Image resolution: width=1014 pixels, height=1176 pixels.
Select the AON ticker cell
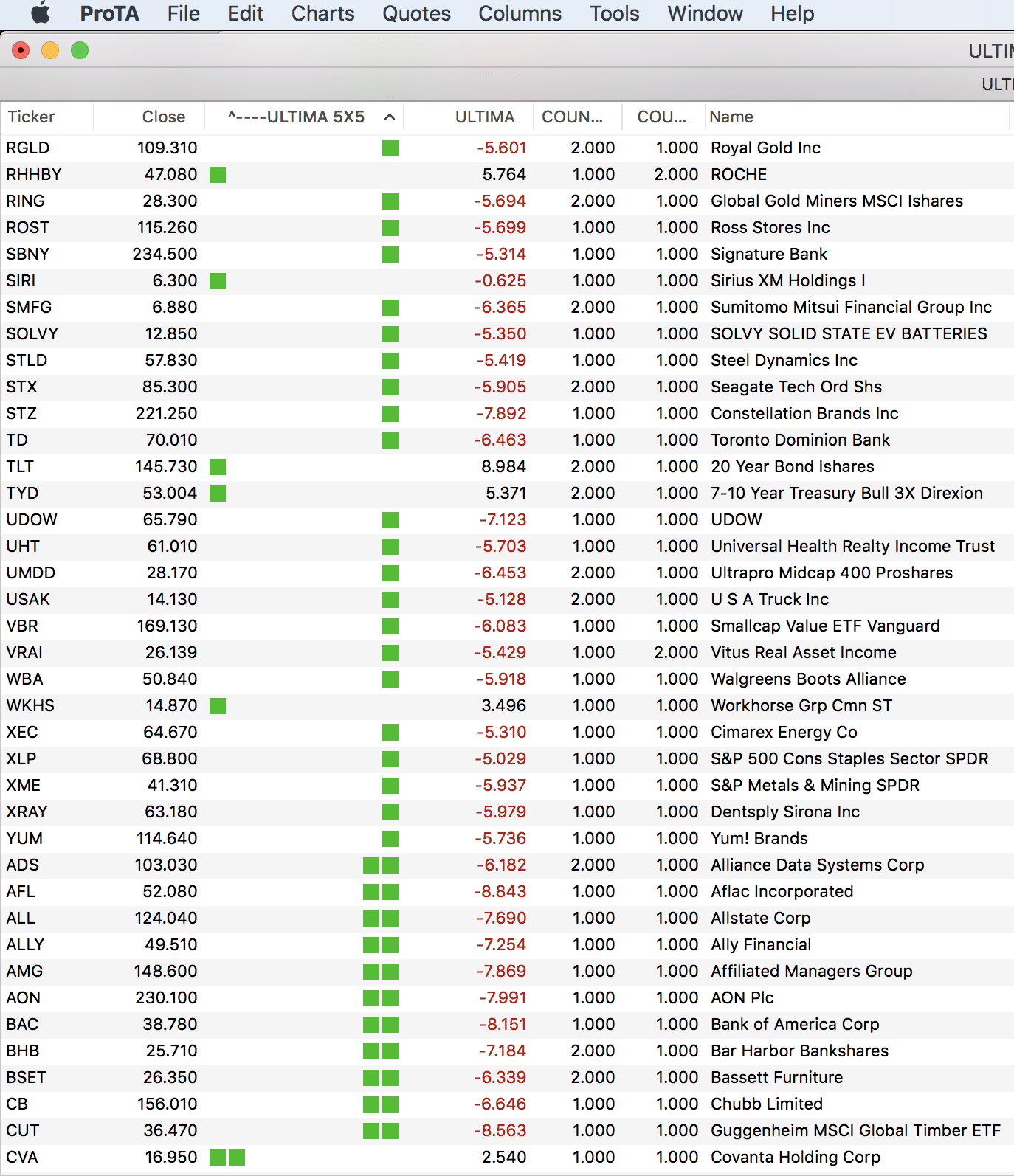(24, 997)
